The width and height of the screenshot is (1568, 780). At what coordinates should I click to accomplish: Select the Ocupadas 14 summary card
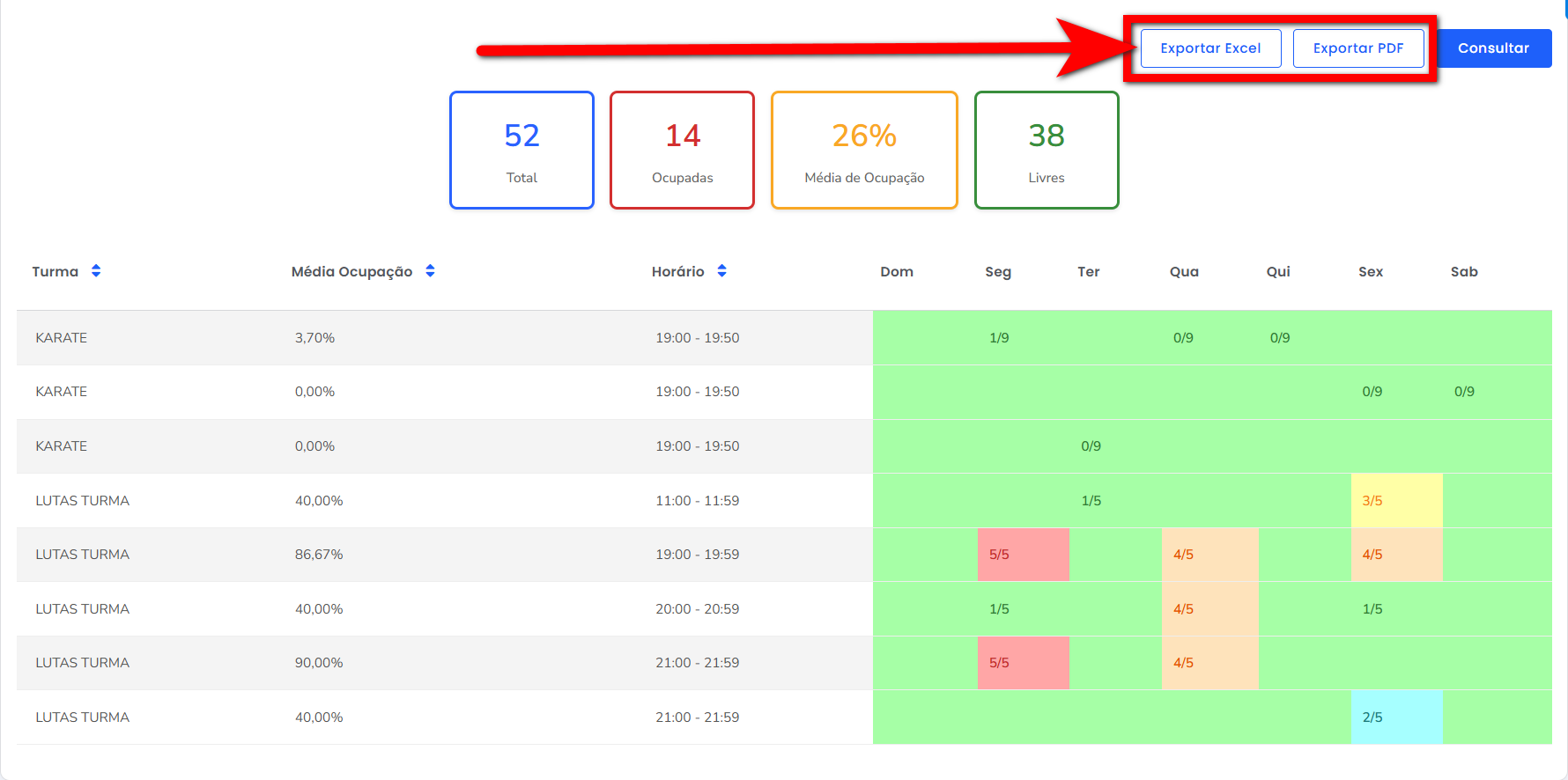pos(682,151)
